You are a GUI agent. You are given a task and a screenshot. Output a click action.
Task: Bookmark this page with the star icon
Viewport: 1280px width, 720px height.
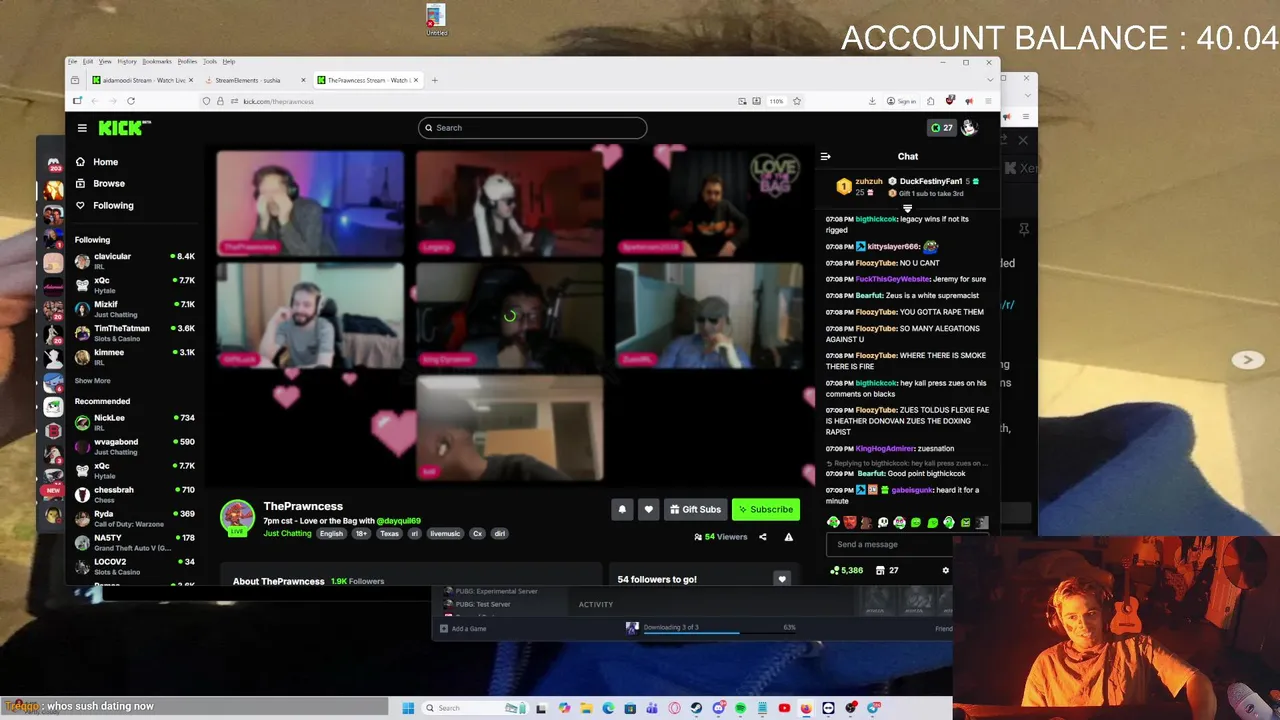(797, 101)
